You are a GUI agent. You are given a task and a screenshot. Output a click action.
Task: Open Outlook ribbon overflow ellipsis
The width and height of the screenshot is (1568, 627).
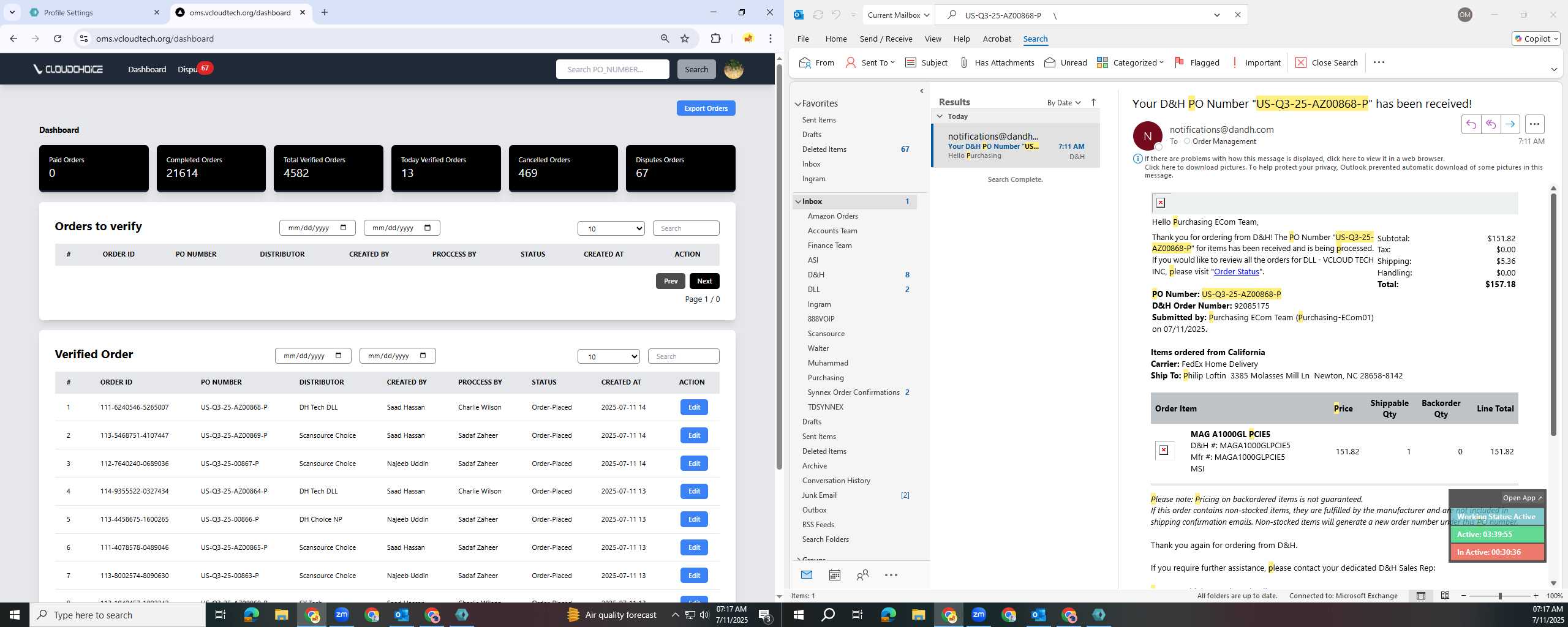[x=1379, y=62]
